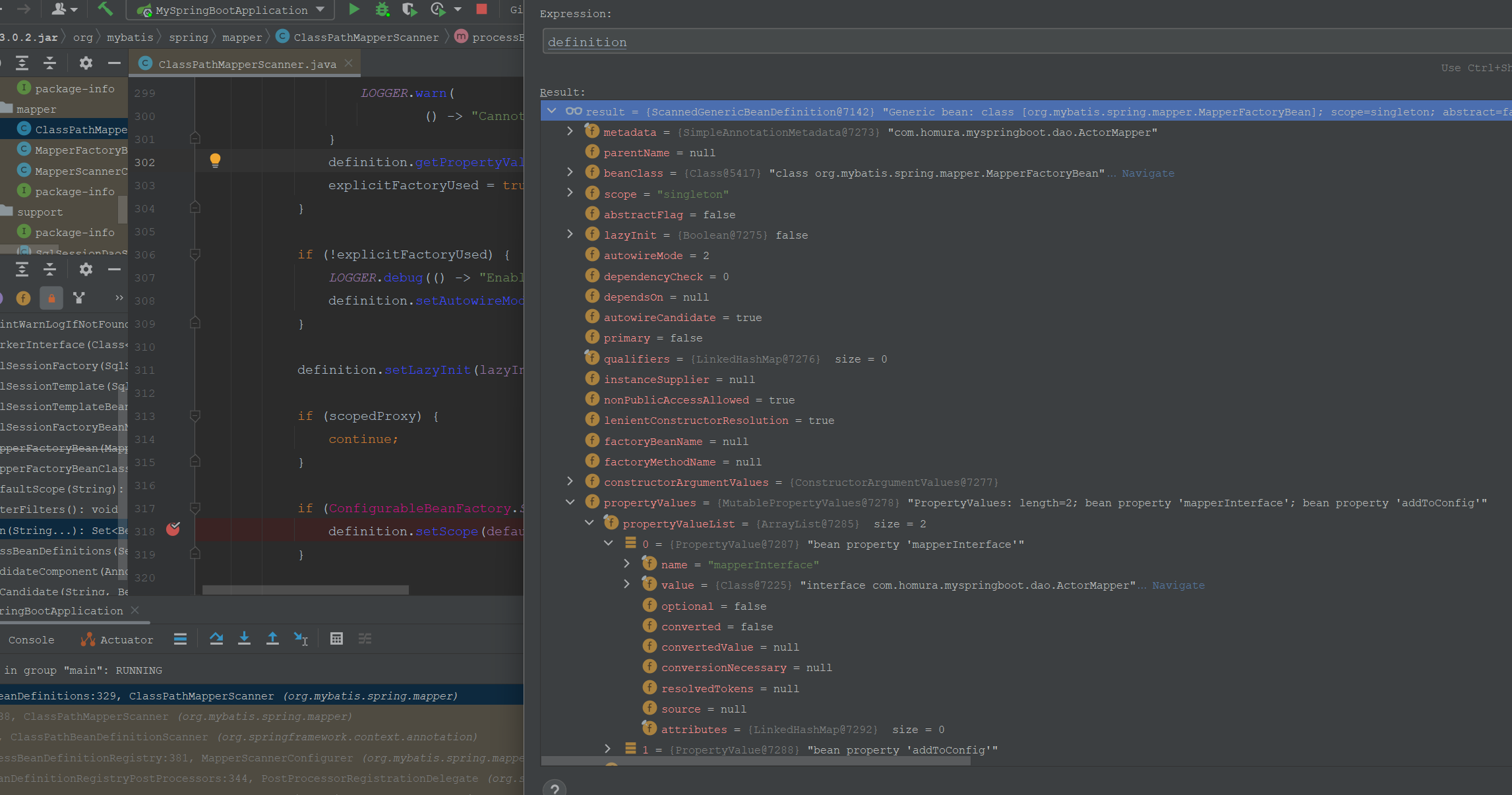Click the red Stop button
Screen dimensions: 1512x795
[x=482, y=9]
